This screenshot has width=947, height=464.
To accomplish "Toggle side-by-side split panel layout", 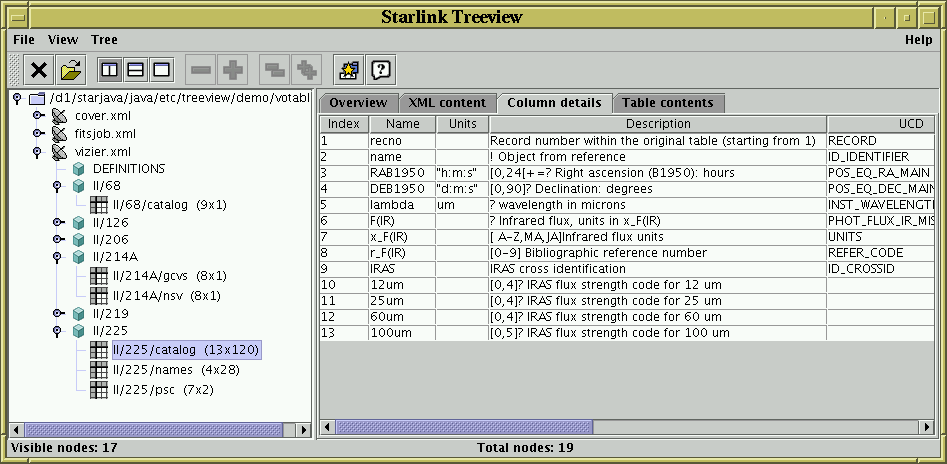I will [x=111, y=70].
